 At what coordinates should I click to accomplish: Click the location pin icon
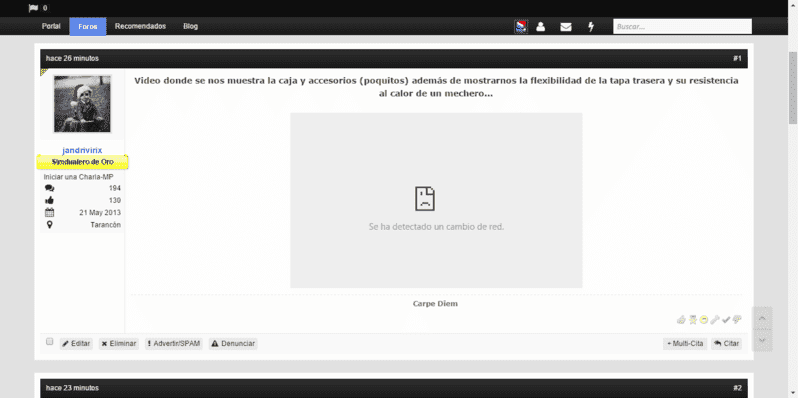(x=49, y=224)
